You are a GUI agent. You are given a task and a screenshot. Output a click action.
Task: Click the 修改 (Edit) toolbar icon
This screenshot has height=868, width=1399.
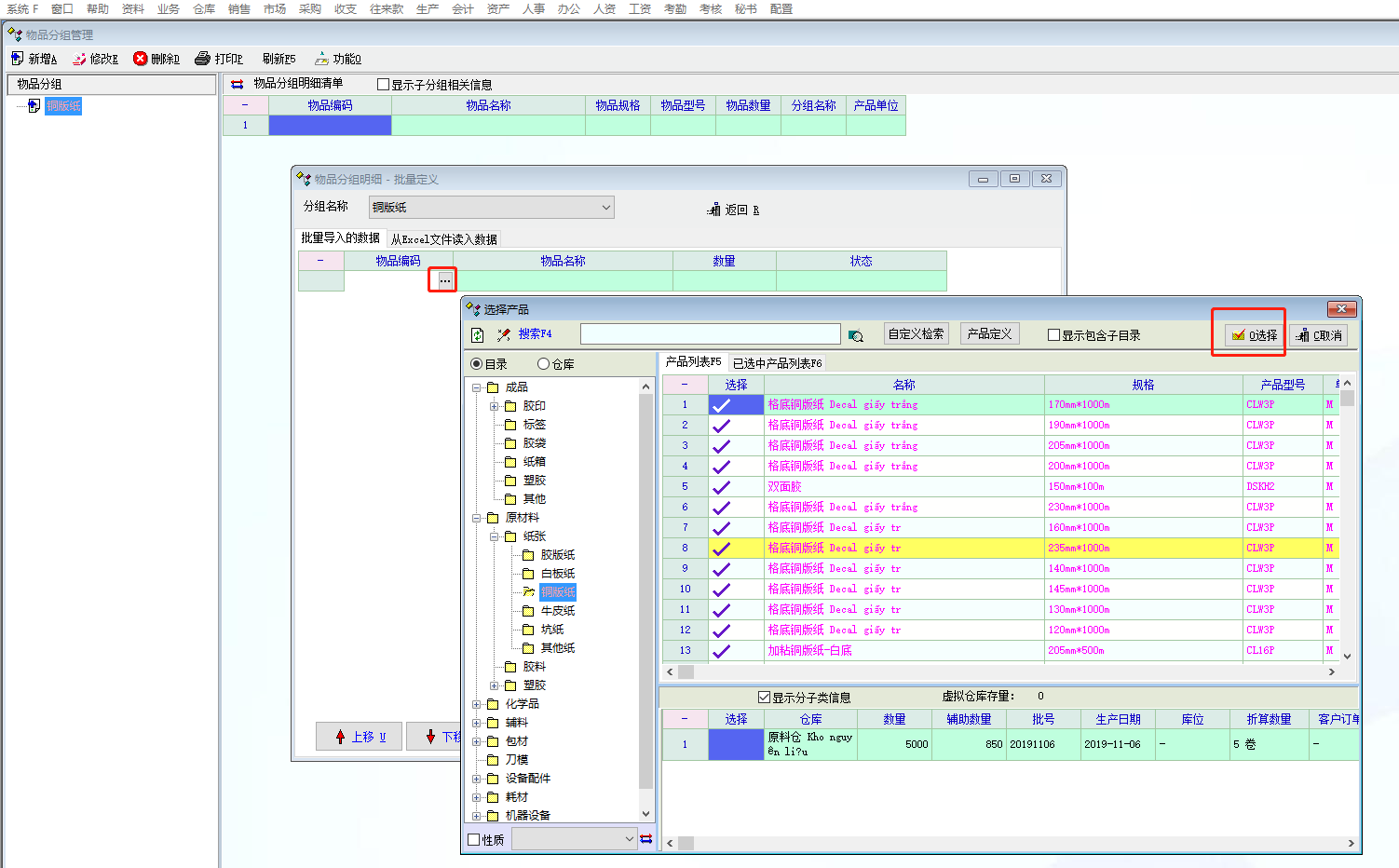coord(80,59)
